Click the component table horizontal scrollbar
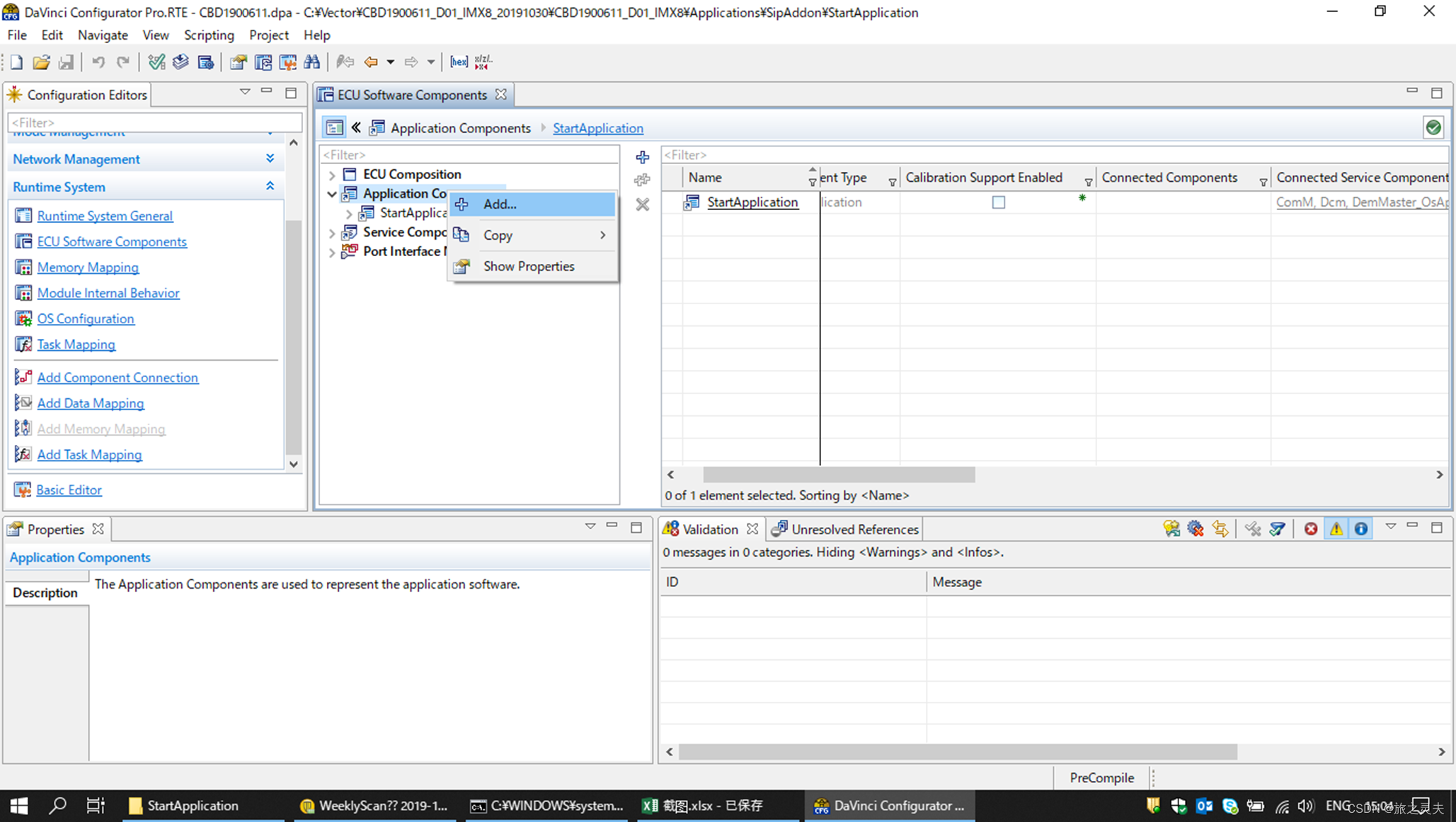Screen dimensions: 1456x822 pos(839,475)
